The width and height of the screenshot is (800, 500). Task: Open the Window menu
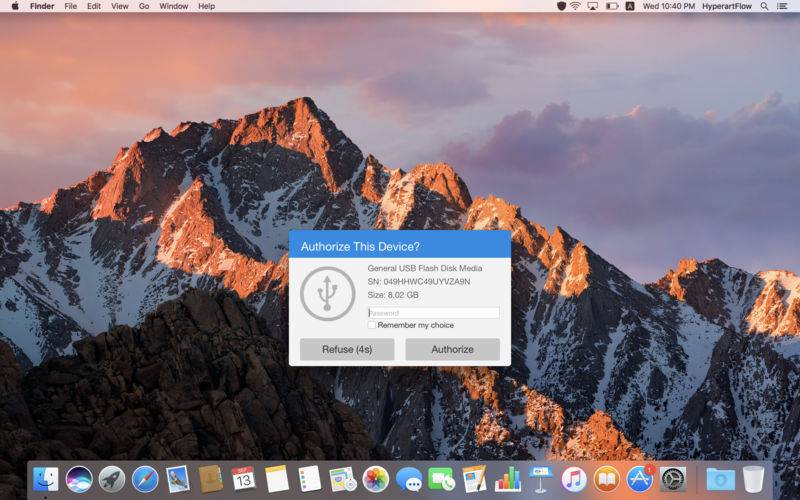pos(173,6)
